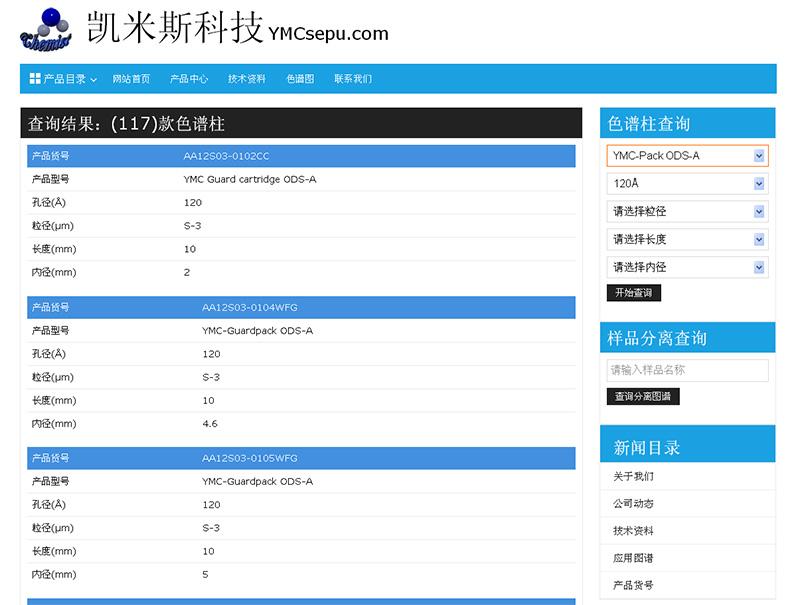Click the 查询分离图谱 button
Image resolution: width=800 pixels, height=605 pixels.
coord(643,396)
